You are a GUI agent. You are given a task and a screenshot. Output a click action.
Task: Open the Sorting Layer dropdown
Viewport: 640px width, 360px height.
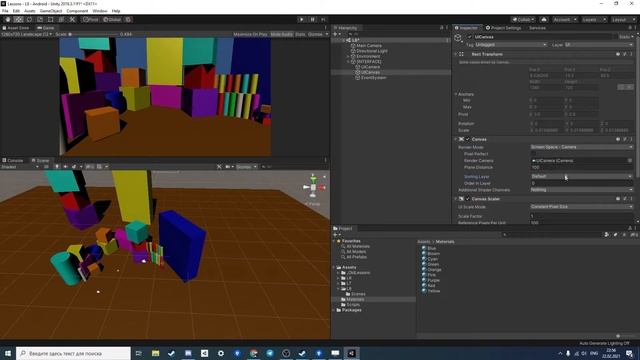[x=582, y=176]
